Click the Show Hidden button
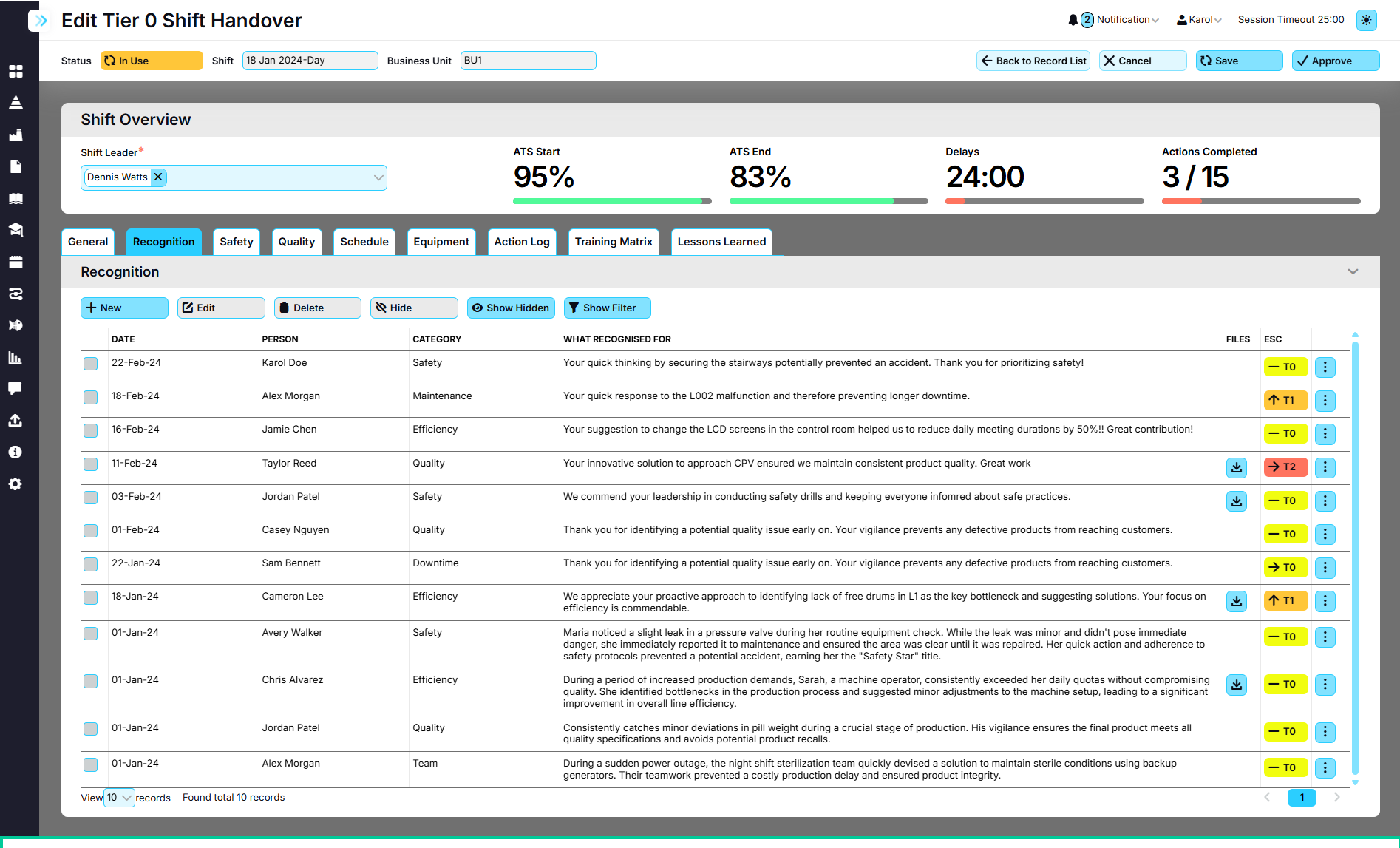The image size is (1400, 848). [511, 308]
